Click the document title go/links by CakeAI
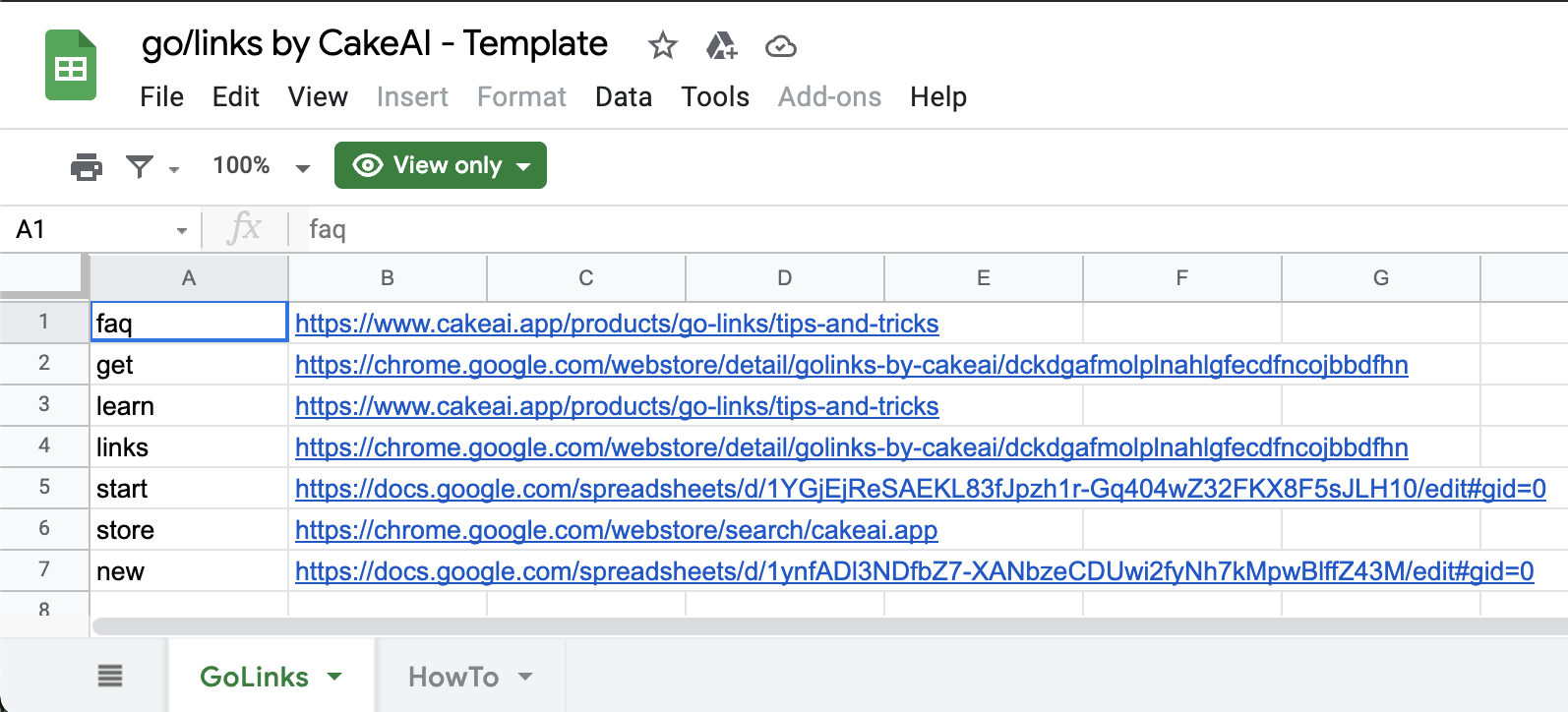This screenshot has width=1568, height=712. pos(375,44)
